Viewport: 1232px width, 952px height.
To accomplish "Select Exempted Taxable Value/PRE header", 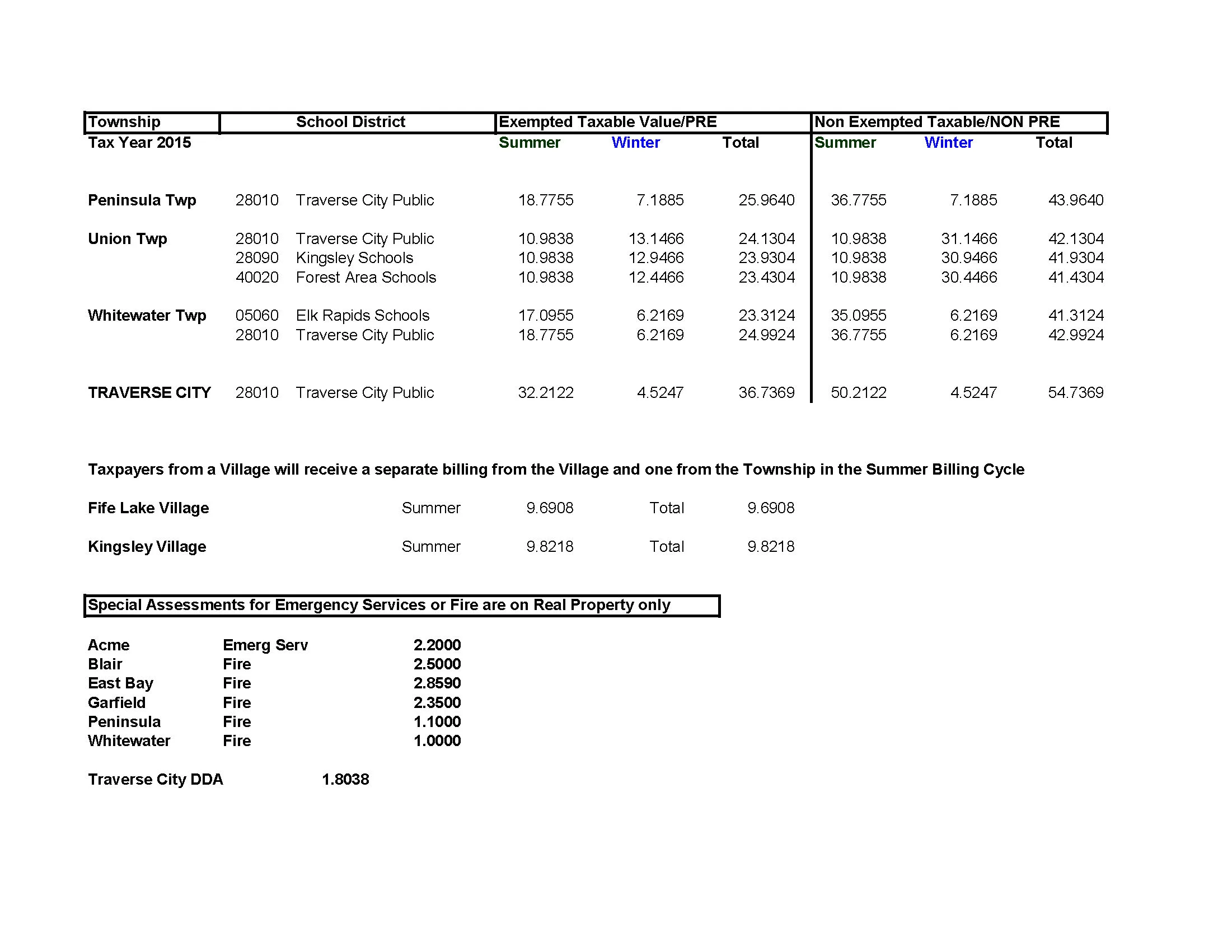I will (x=607, y=122).
